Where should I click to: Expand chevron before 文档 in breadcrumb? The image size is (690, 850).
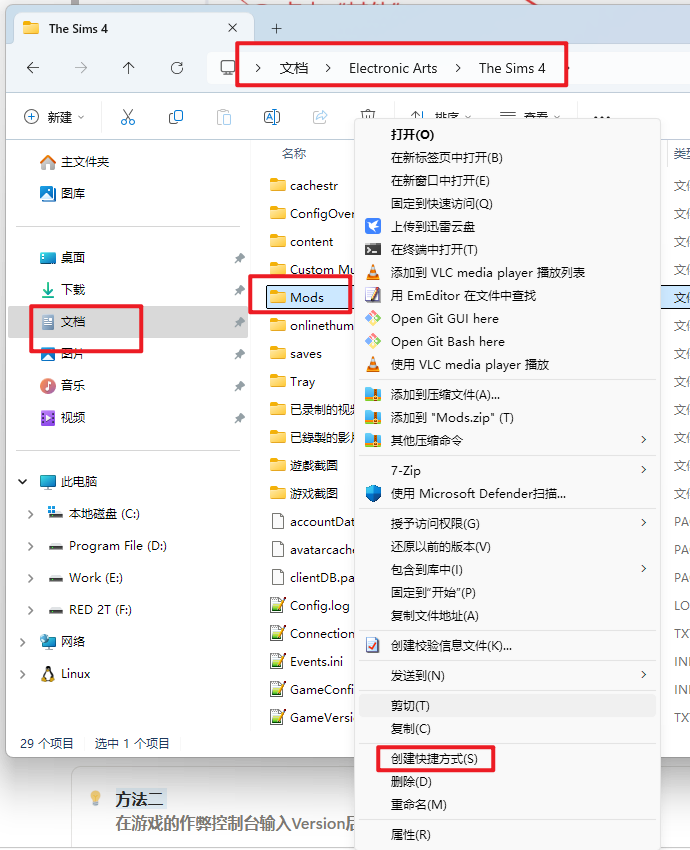click(x=258, y=68)
